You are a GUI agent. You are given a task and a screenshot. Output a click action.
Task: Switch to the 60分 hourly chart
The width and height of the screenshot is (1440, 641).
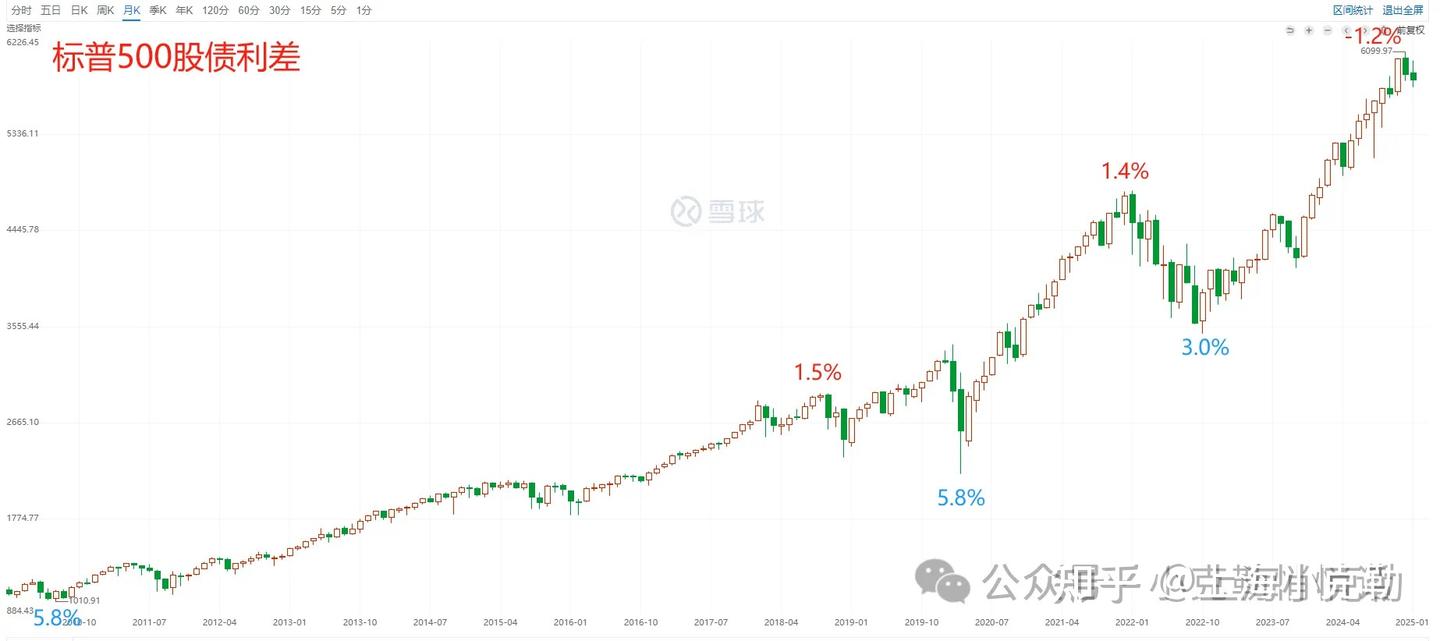248,10
